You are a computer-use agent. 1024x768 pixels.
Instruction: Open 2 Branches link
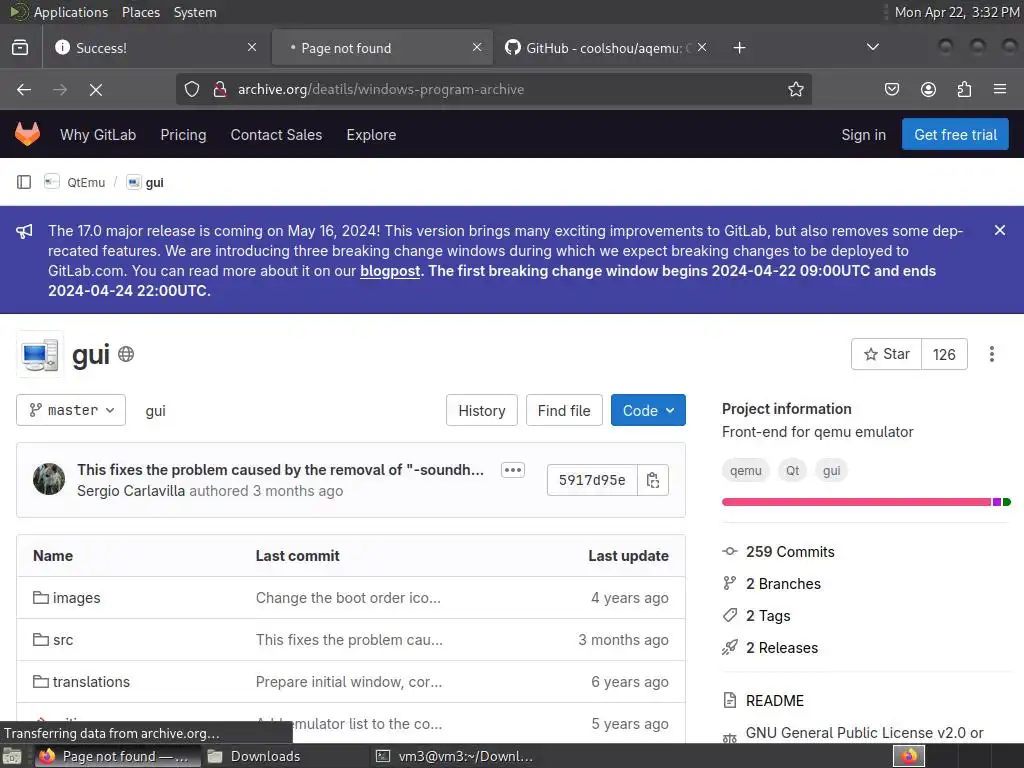coord(783,584)
